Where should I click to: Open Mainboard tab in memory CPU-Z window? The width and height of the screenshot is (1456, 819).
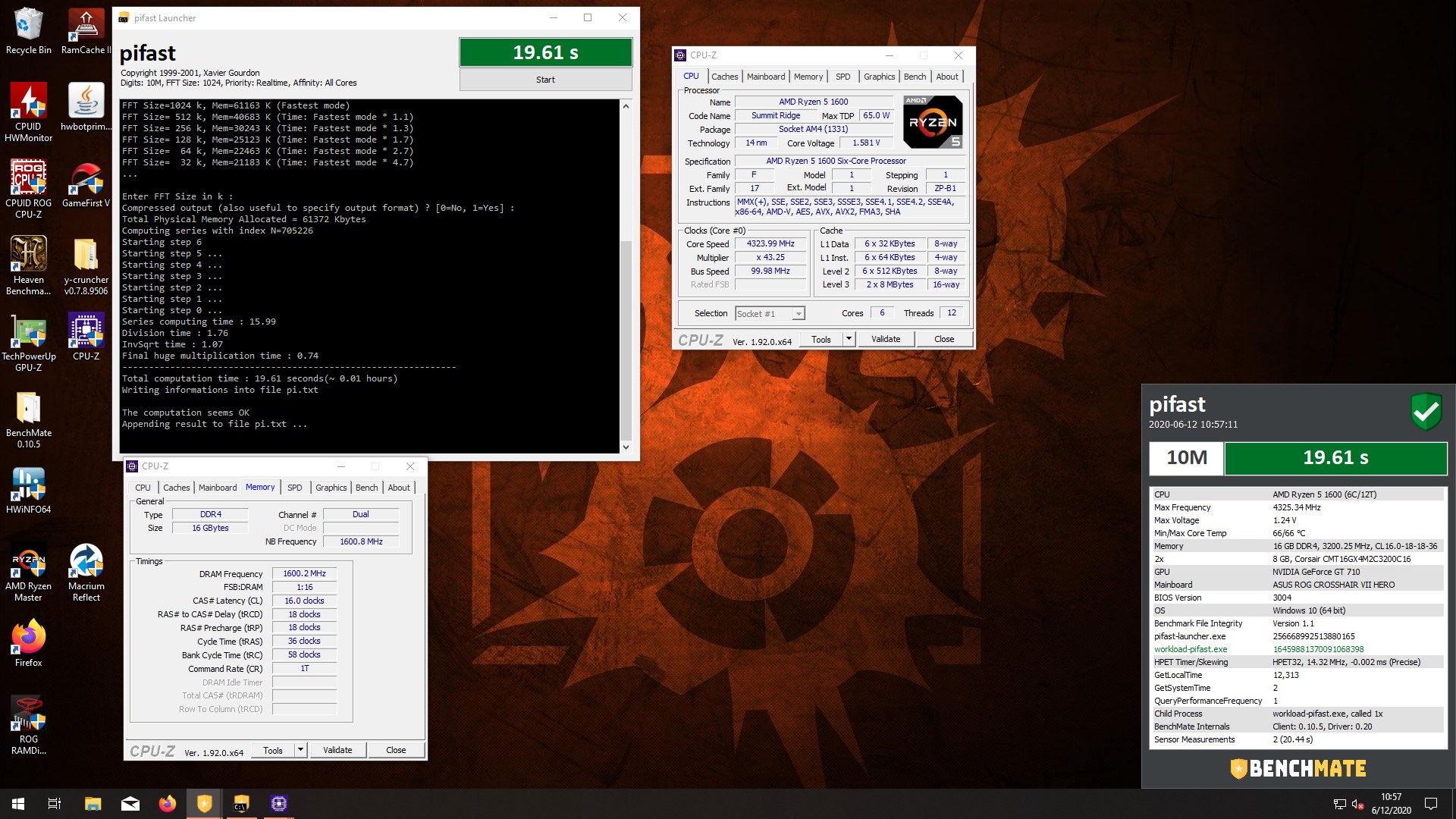click(x=218, y=488)
